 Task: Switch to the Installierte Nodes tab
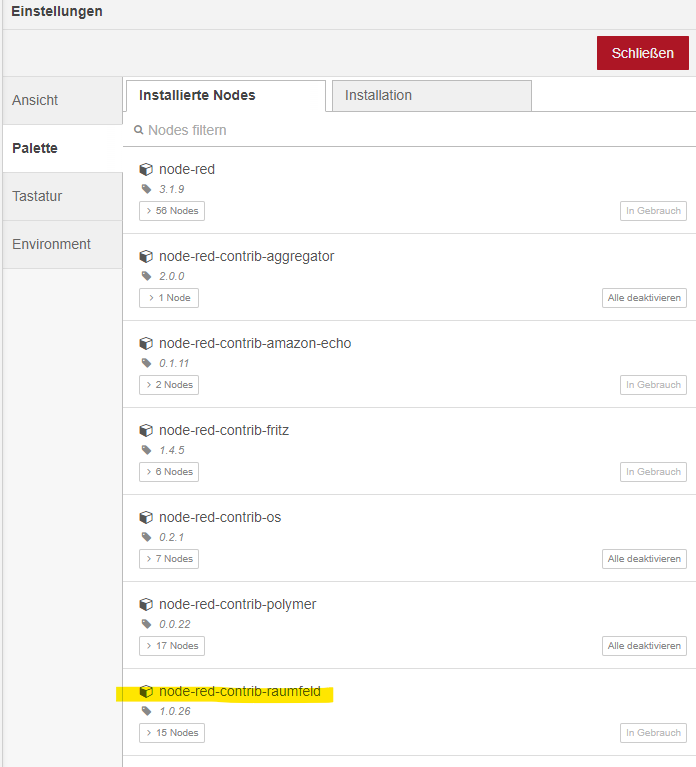tap(226, 96)
